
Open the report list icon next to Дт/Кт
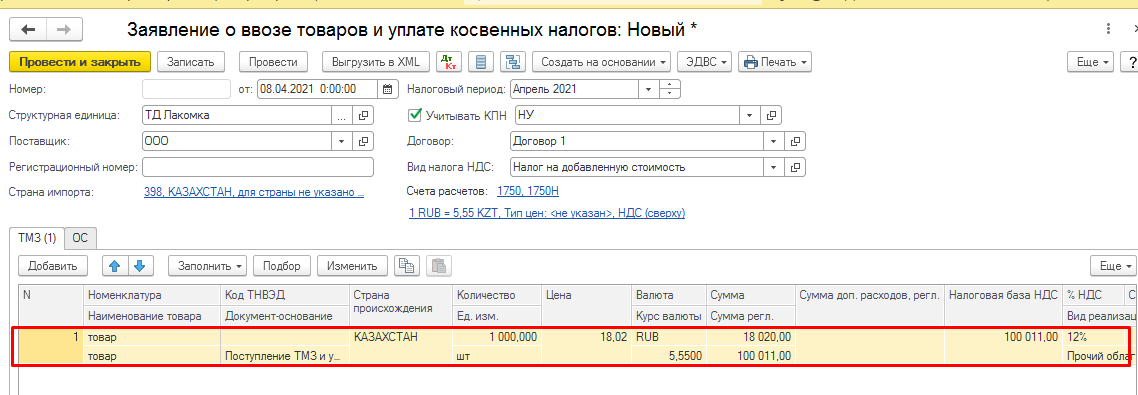pos(480,62)
